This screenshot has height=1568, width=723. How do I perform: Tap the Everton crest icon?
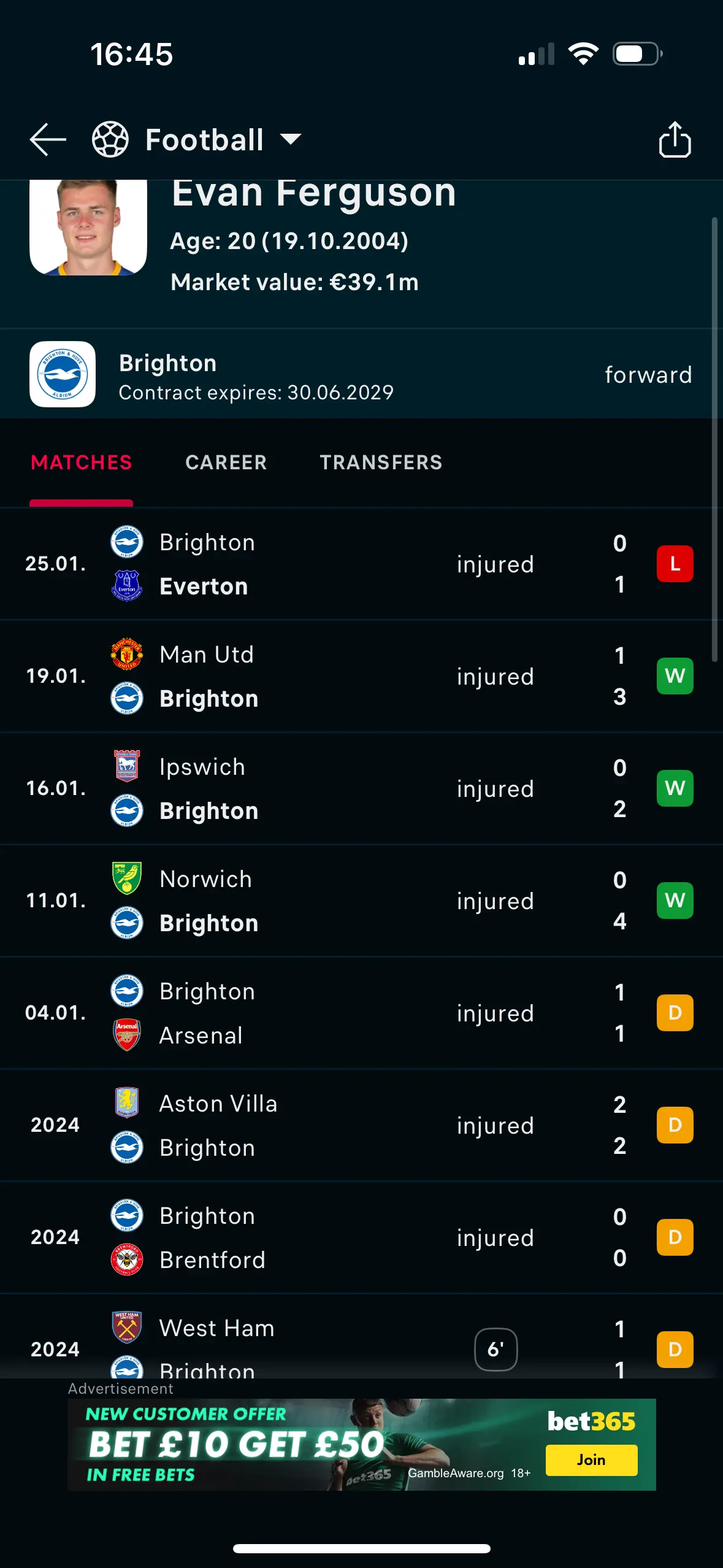tap(127, 586)
